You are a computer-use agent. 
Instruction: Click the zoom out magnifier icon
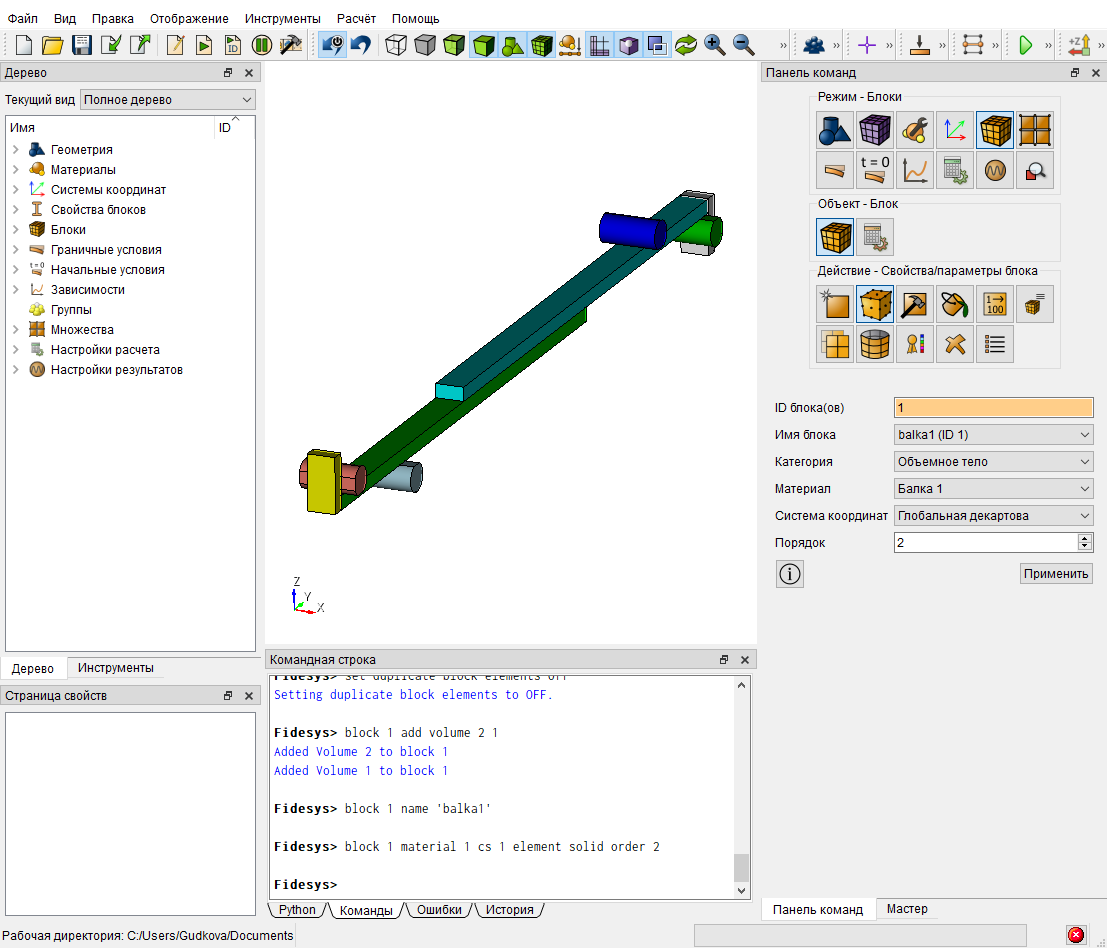(x=743, y=45)
